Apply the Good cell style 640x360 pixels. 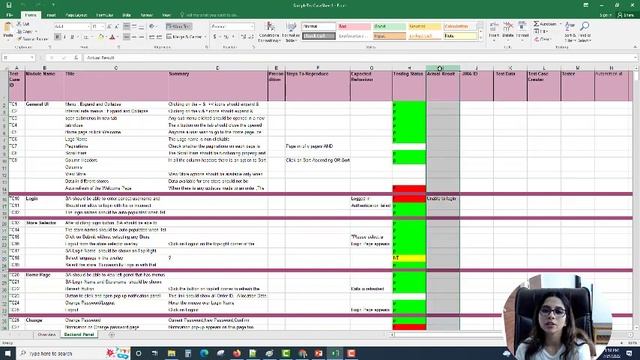click(389, 27)
